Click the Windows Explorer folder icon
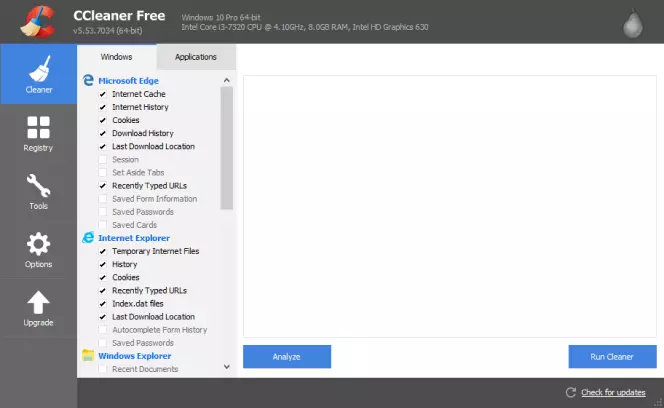 click(88, 355)
